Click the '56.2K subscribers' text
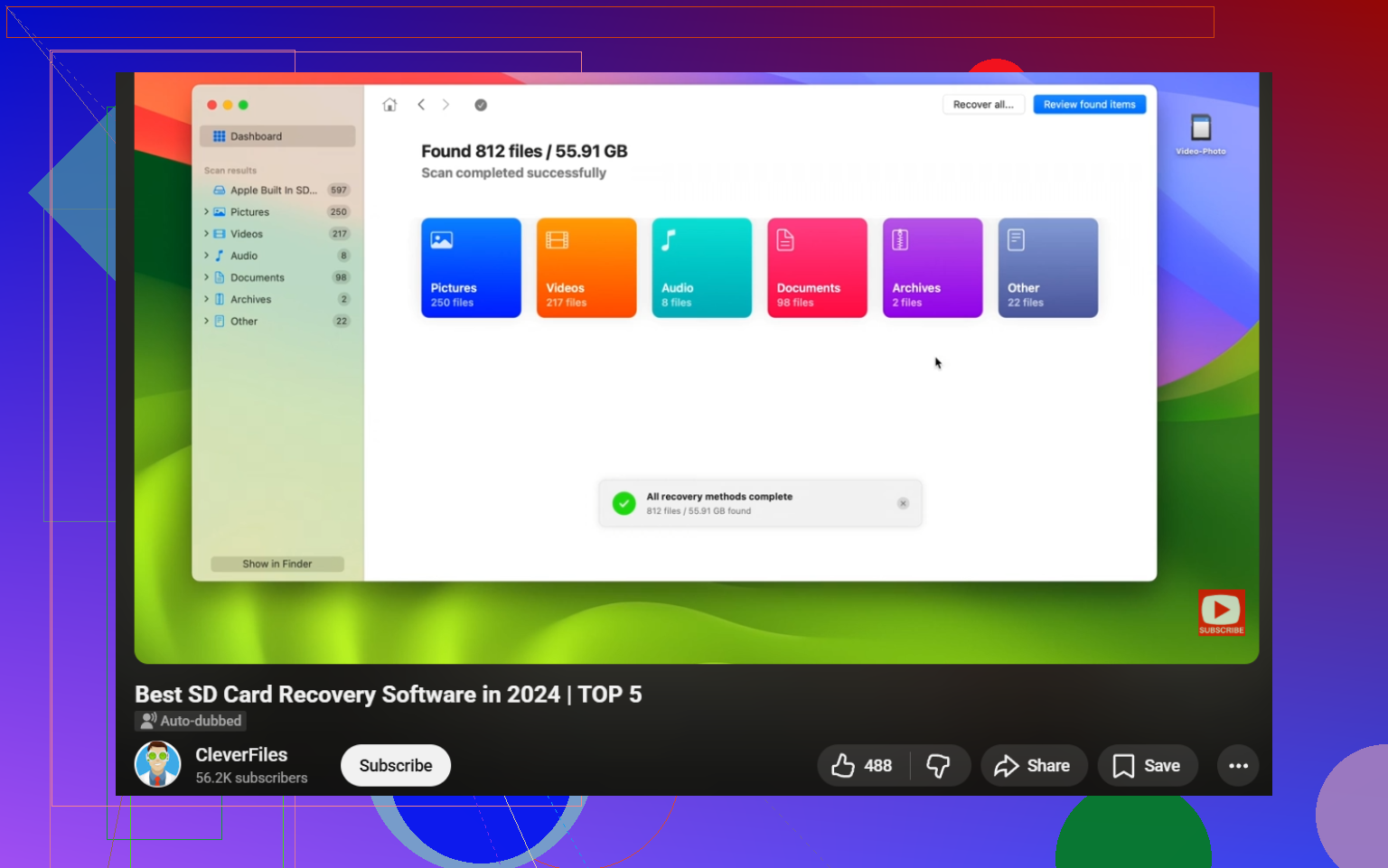 click(251, 778)
